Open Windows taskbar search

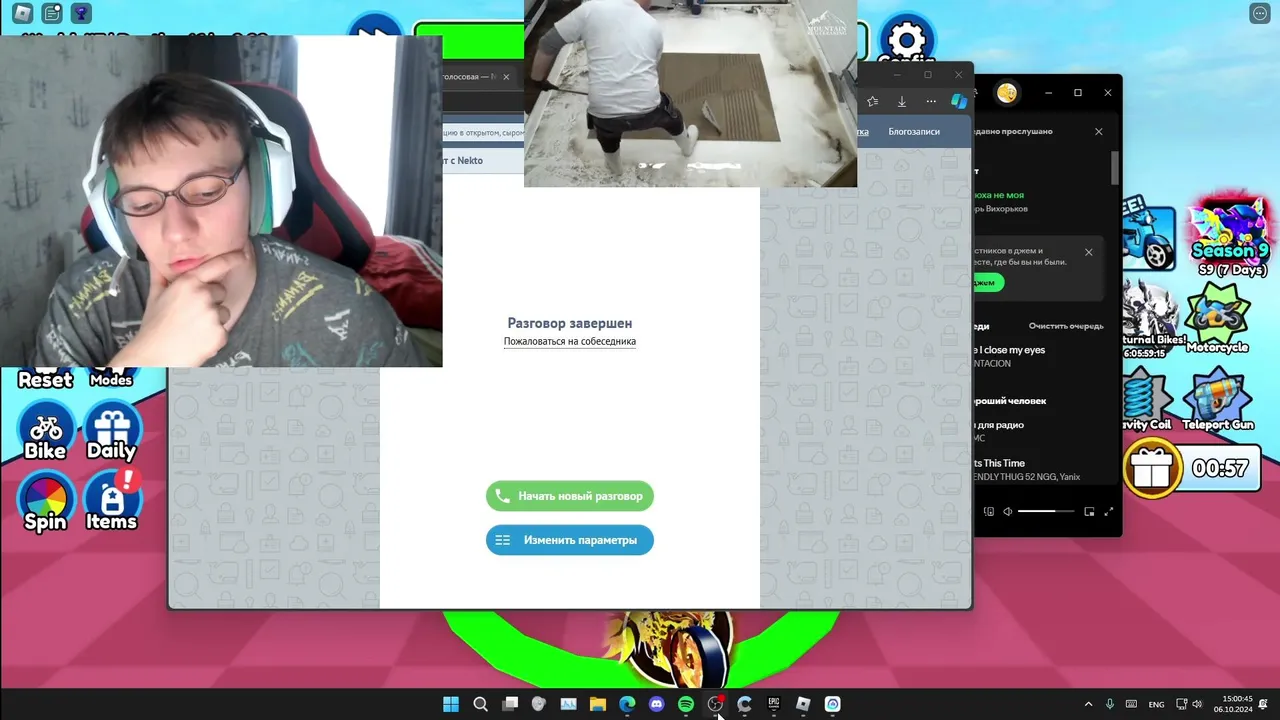[x=480, y=704]
